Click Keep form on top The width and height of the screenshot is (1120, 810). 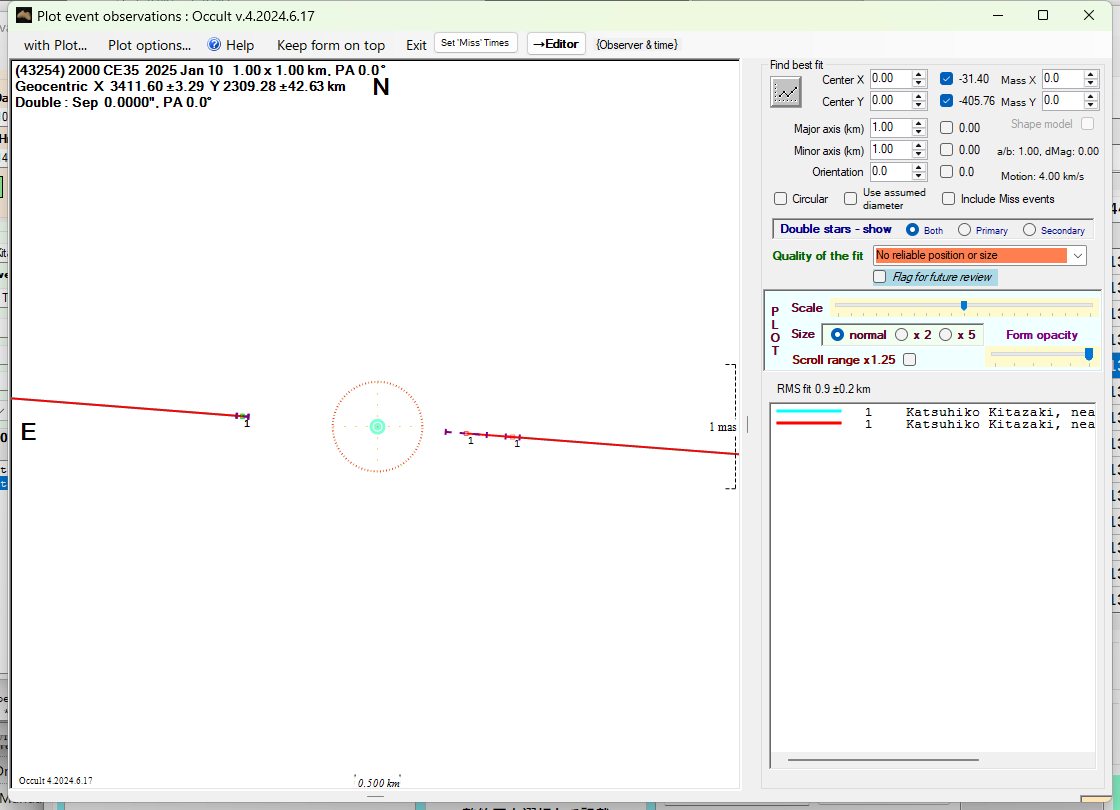pyautogui.click(x=330, y=45)
